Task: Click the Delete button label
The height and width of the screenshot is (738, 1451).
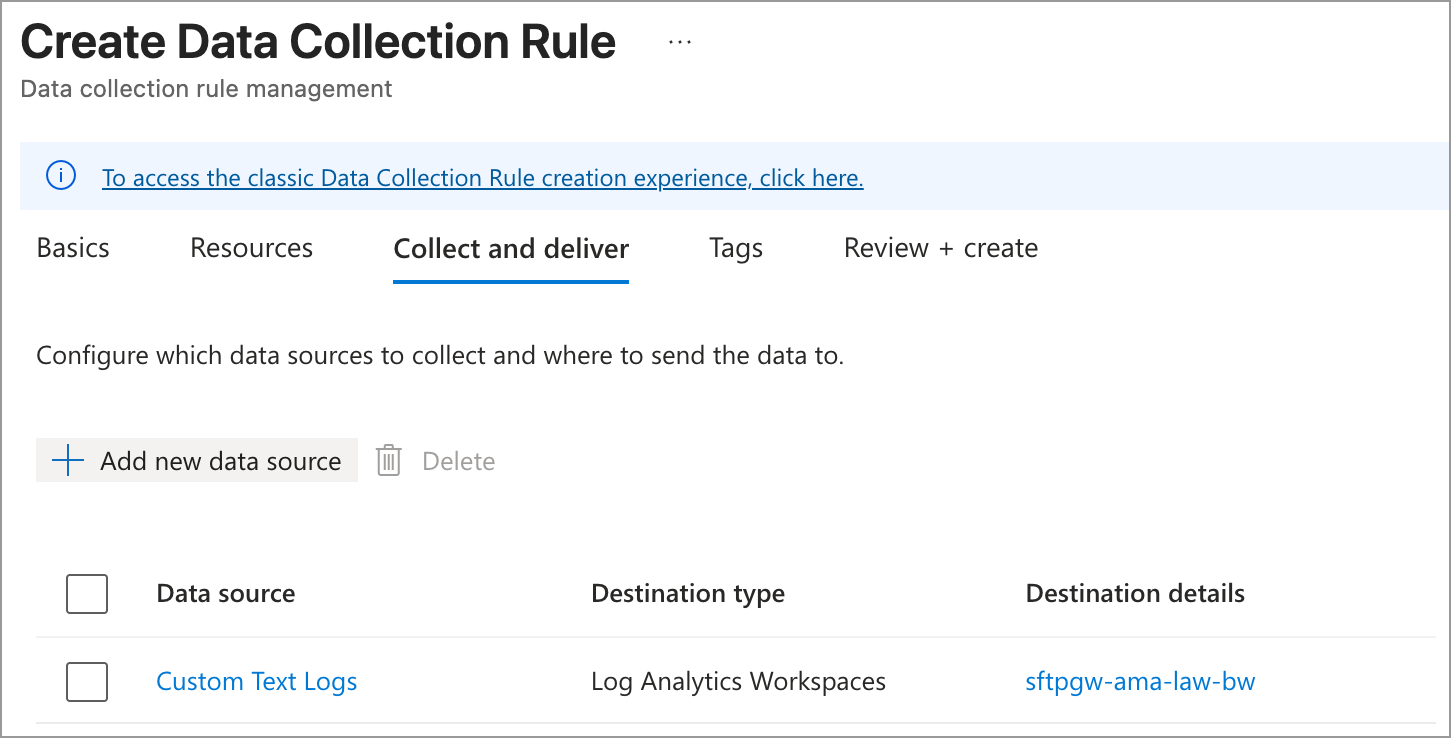Action: click(x=459, y=461)
